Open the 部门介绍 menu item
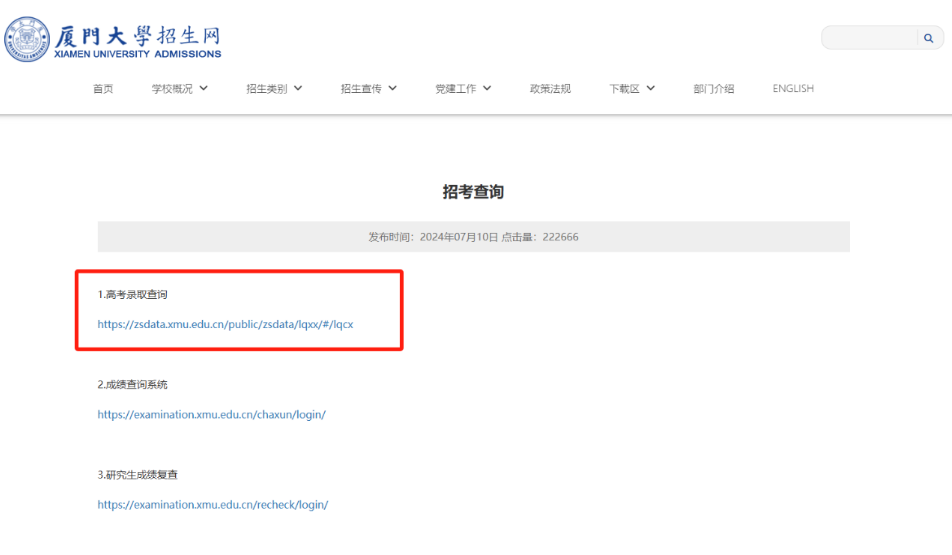Image resolution: width=952 pixels, height=555 pixels. point(714,89)
